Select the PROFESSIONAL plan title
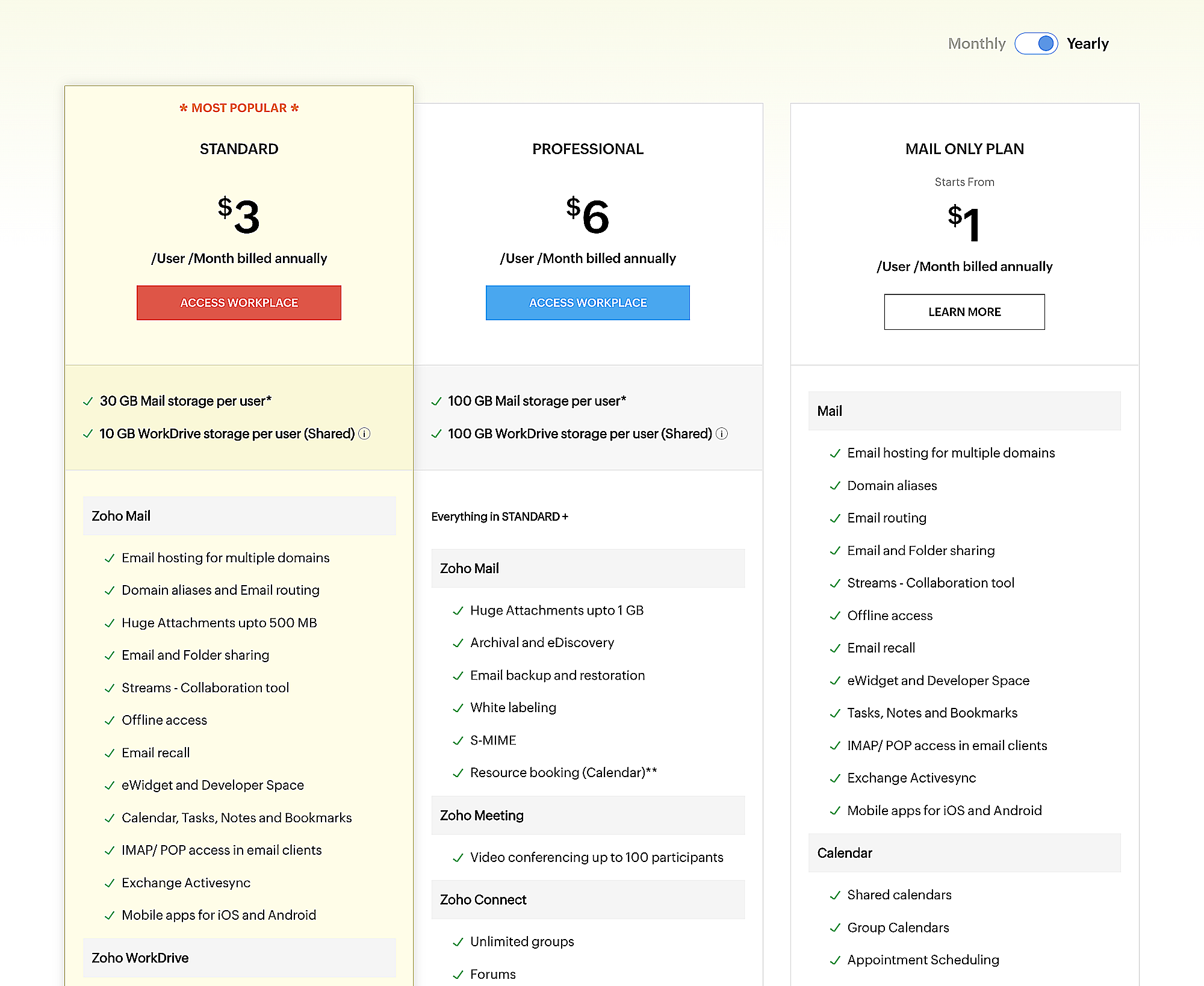 [x=588, y=149]
